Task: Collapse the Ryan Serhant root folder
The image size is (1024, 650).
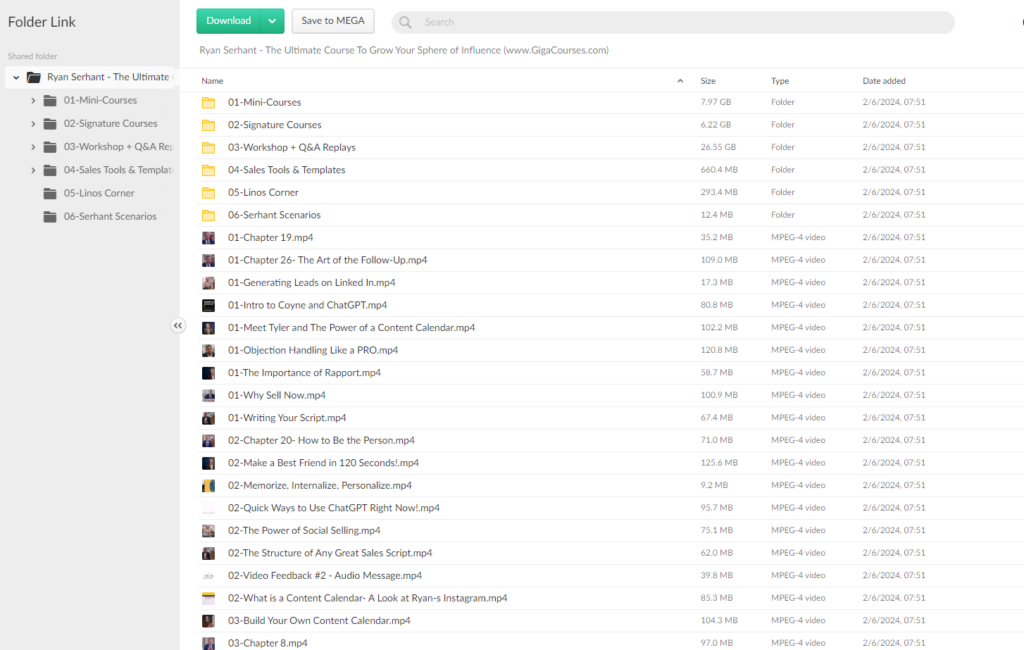Action: tap(16, 77)
